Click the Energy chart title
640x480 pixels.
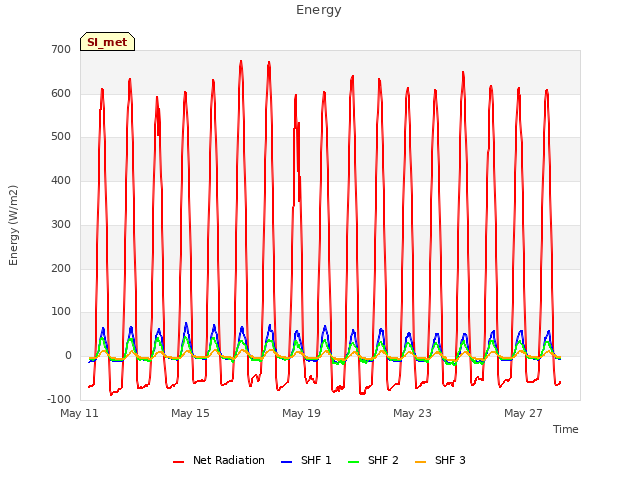[x=319, y=10]
